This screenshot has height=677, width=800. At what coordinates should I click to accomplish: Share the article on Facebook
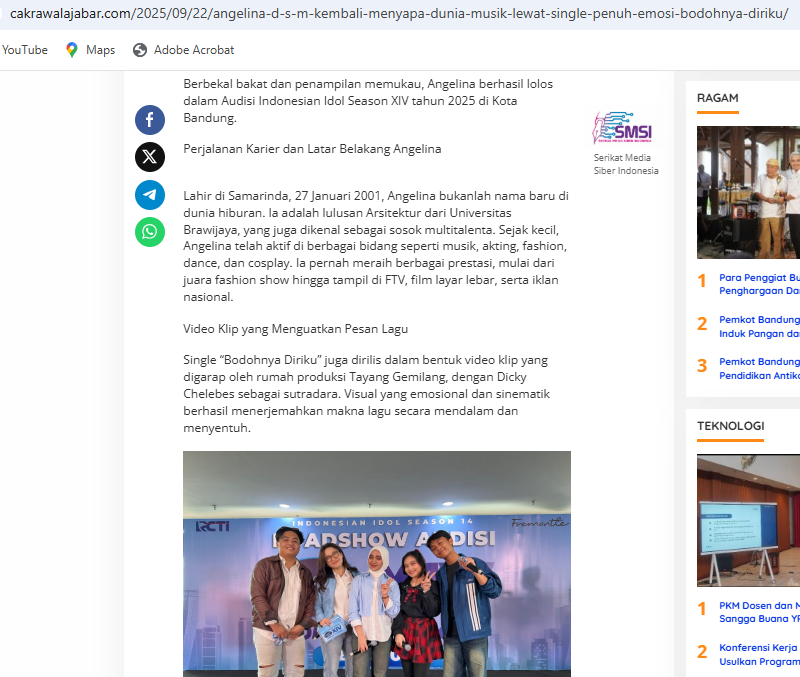pos(150,120)
